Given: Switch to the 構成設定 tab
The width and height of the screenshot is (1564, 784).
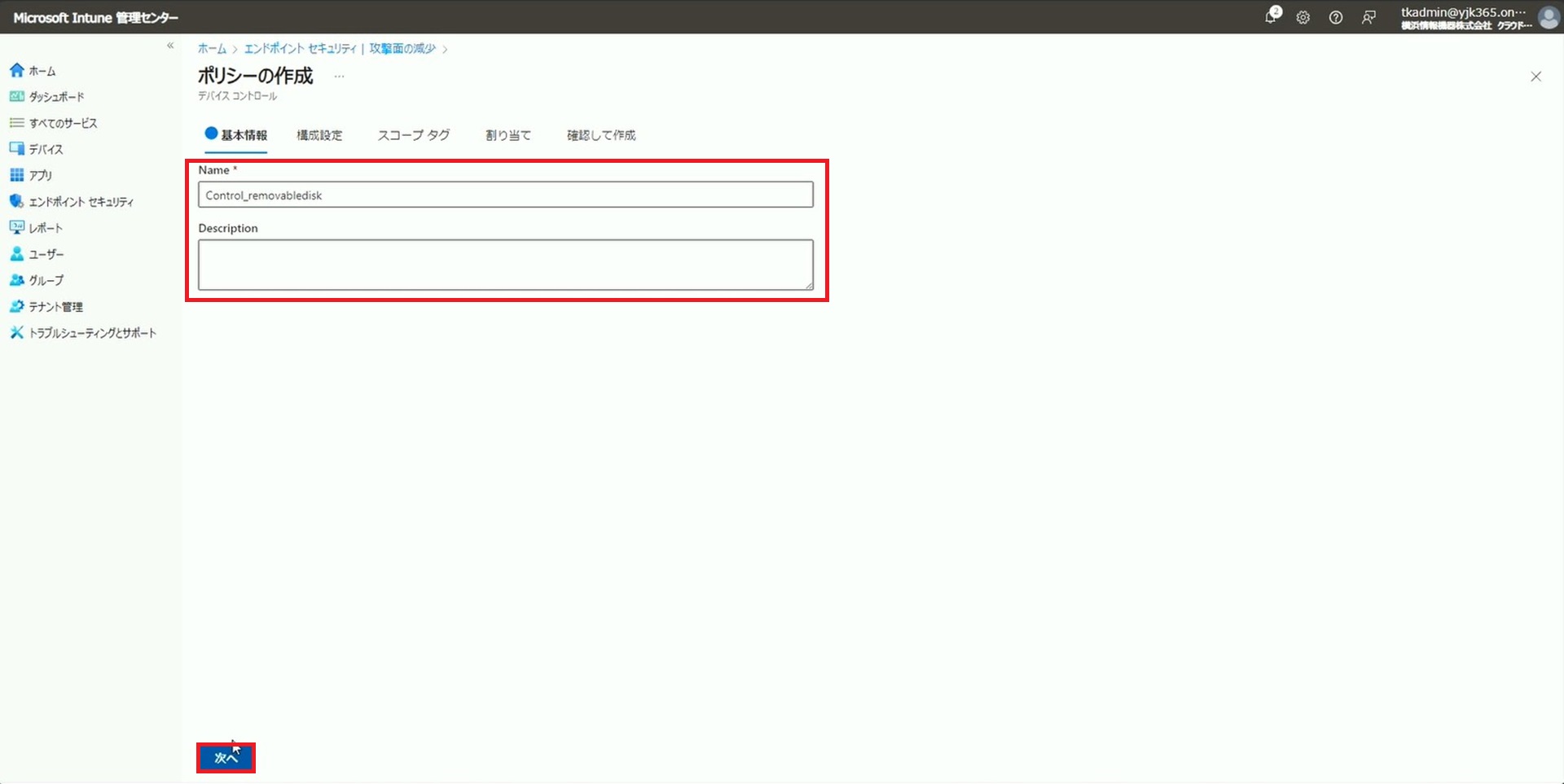Looking at the screenshot, I should [319, 135].
